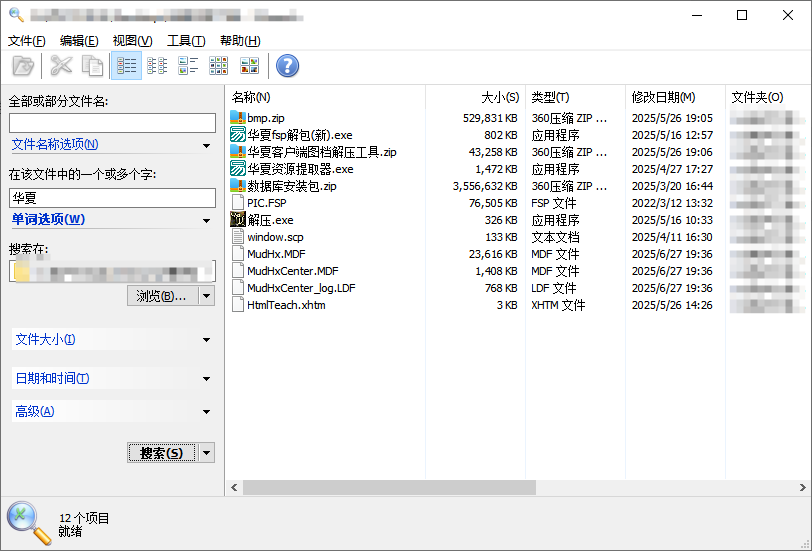The width and height of the screenshot is (812, 551).
Task: Click the 文件大小(I) link
Action: (x=46, y=339)
